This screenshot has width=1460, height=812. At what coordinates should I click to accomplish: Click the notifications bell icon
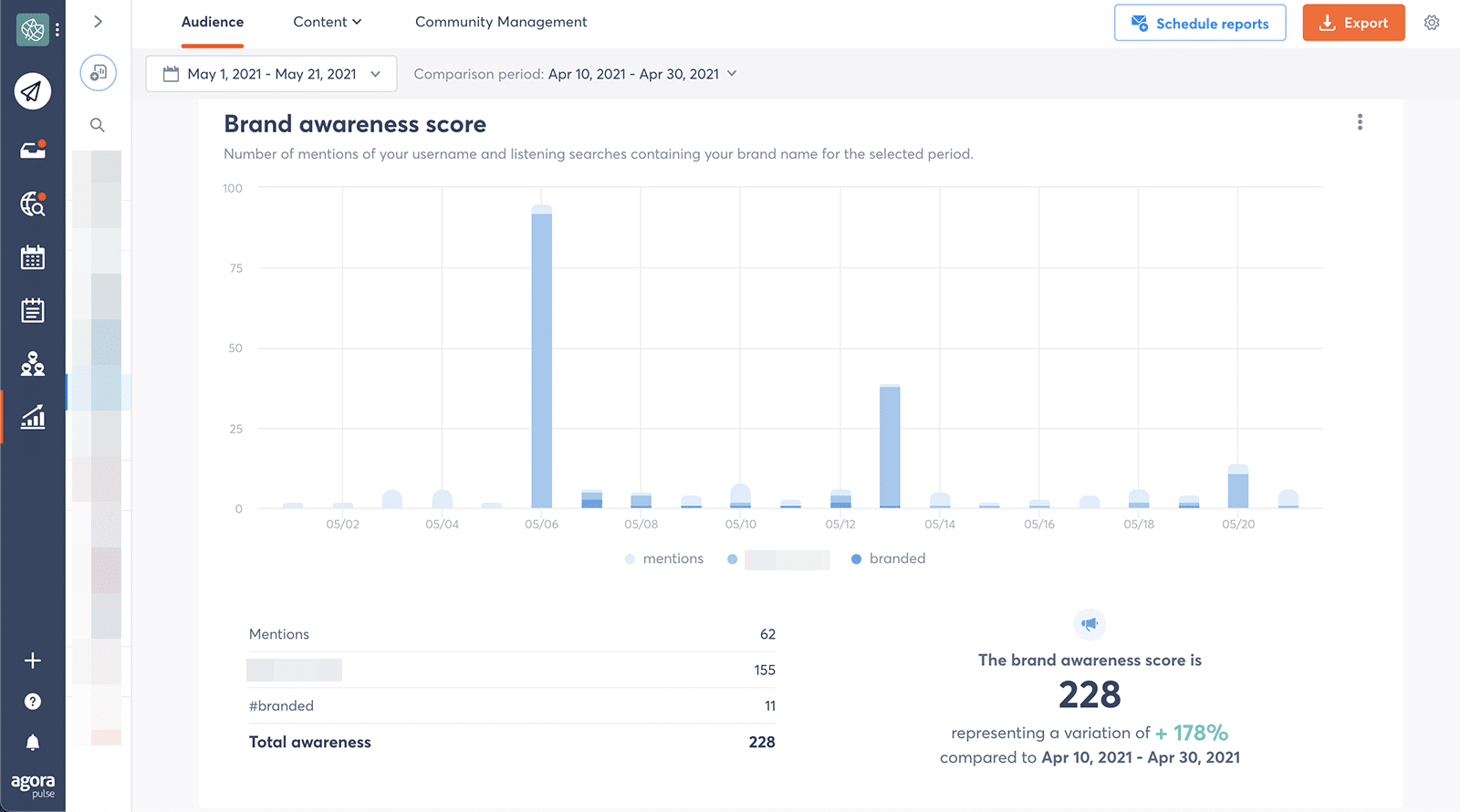[x=33, y=743]
